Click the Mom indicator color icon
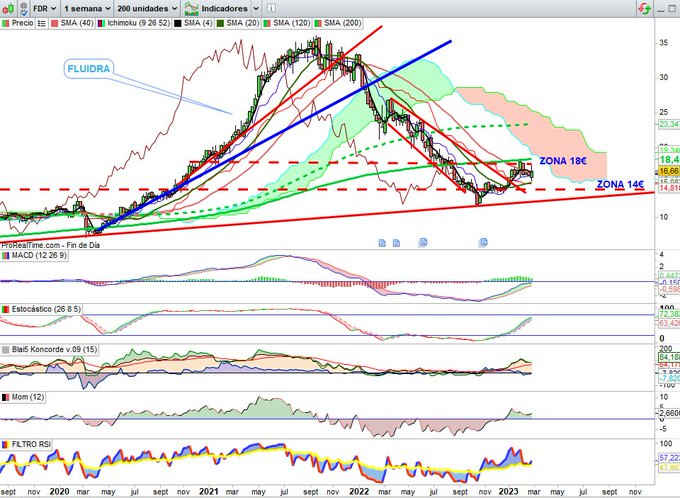The image size is (680, 498). point(6,397)
